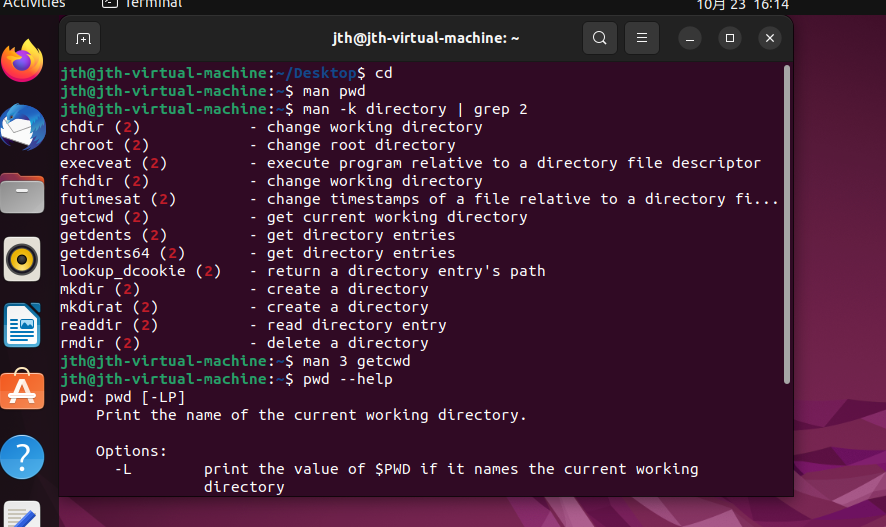The height and width of the screenshot is (527, 886).
Task: Click the 'rmdir (2)' entry
Action: click(x=100, y=343)
